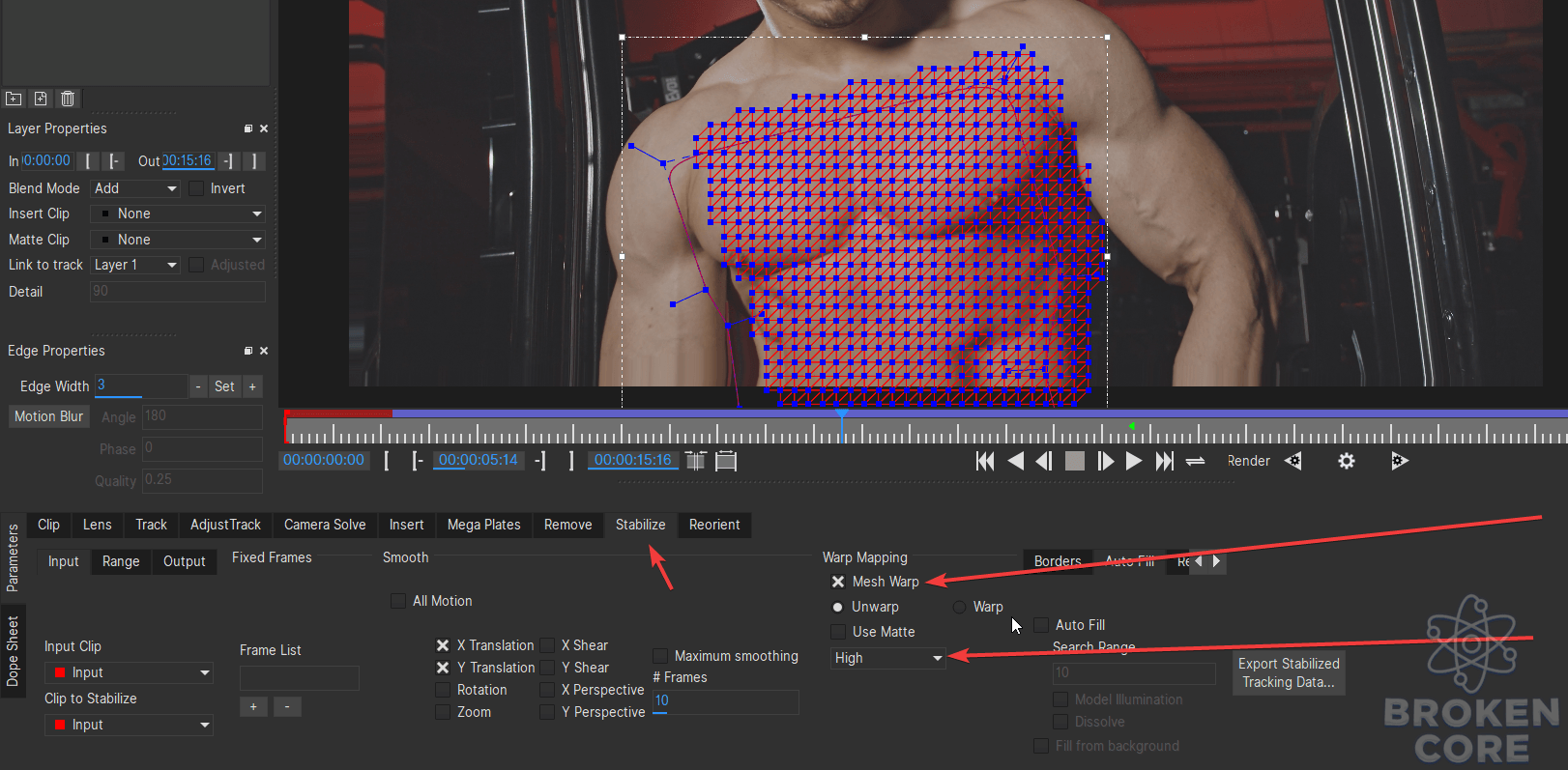Switch to the Mega Plates tab
The width and height of the screenshot is (1568, 770).
tap(483, 525)
